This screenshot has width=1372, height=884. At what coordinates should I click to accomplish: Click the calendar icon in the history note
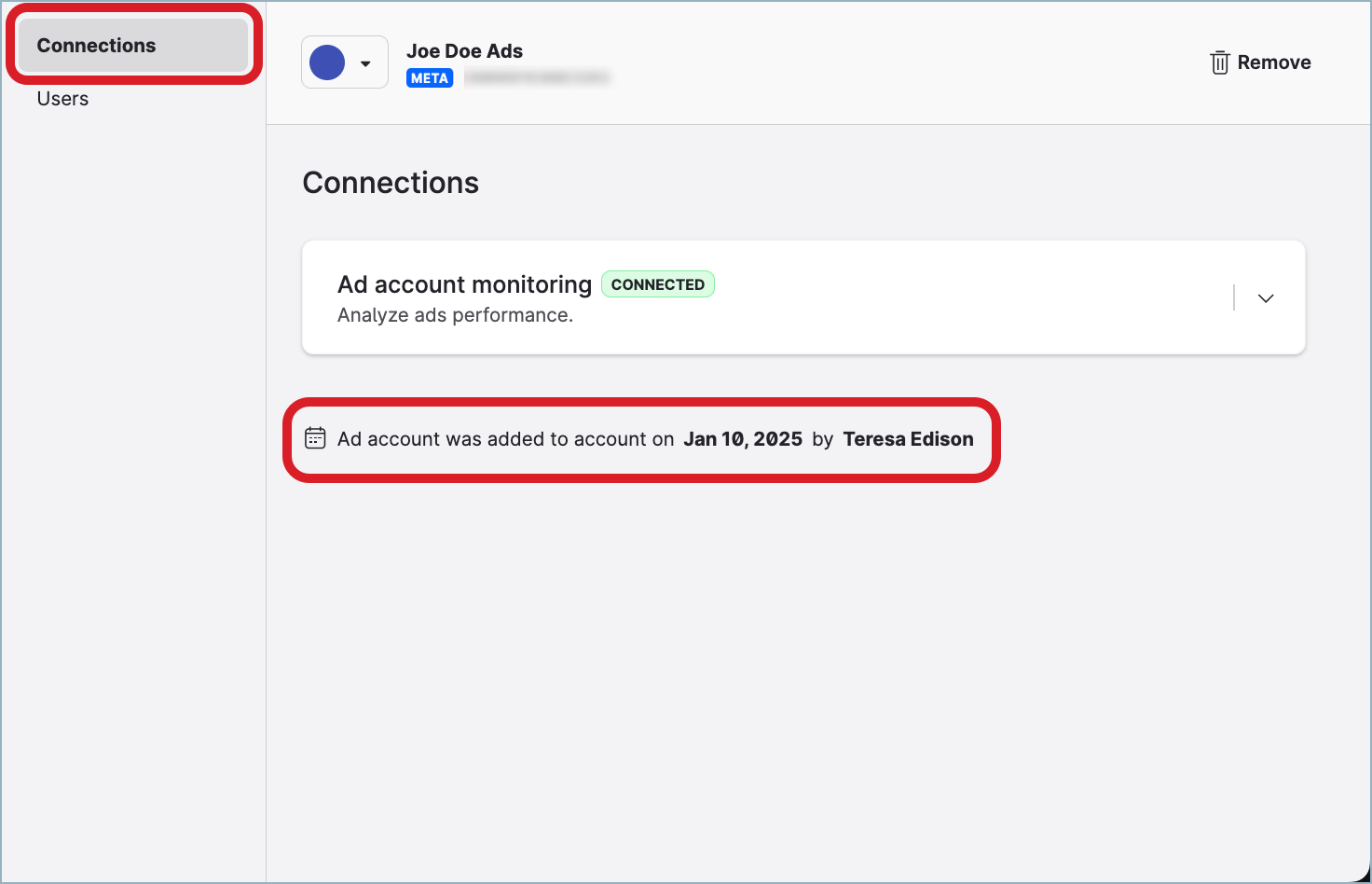(316, 438)
